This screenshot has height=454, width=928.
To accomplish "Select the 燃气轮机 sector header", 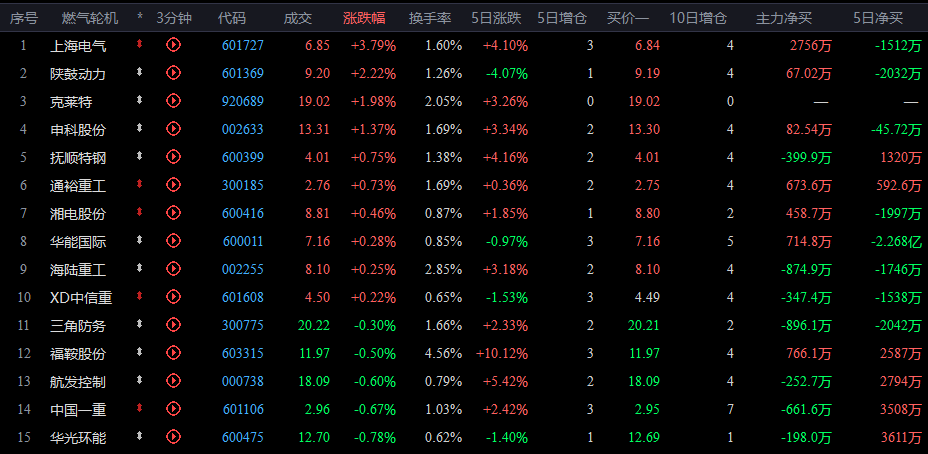I will (90, 18).
